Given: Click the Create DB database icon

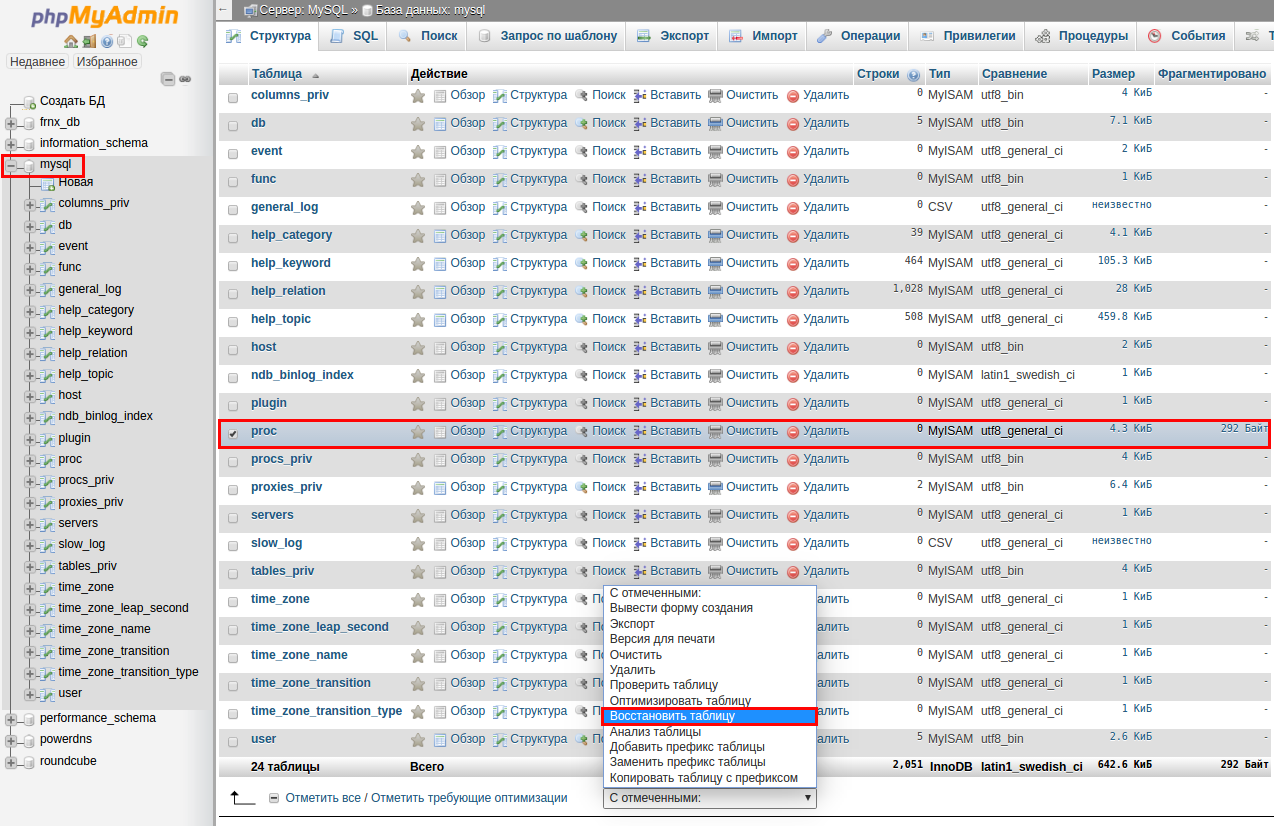Looking at the screenshot, I should 29,101.
